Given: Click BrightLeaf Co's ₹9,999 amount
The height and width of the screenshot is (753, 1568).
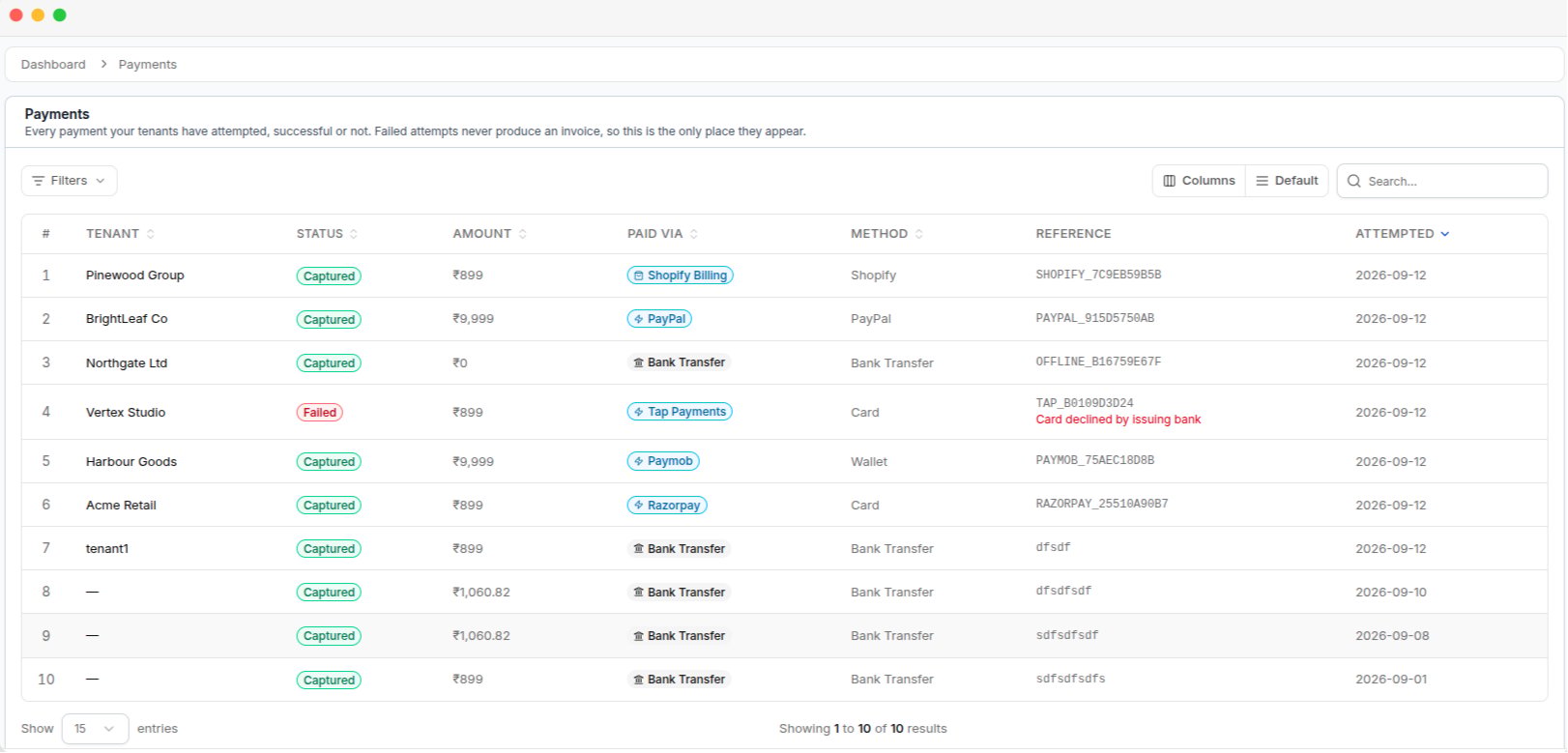Looking at the screenshot, I should pyautogui.click(x=474, y=319).
